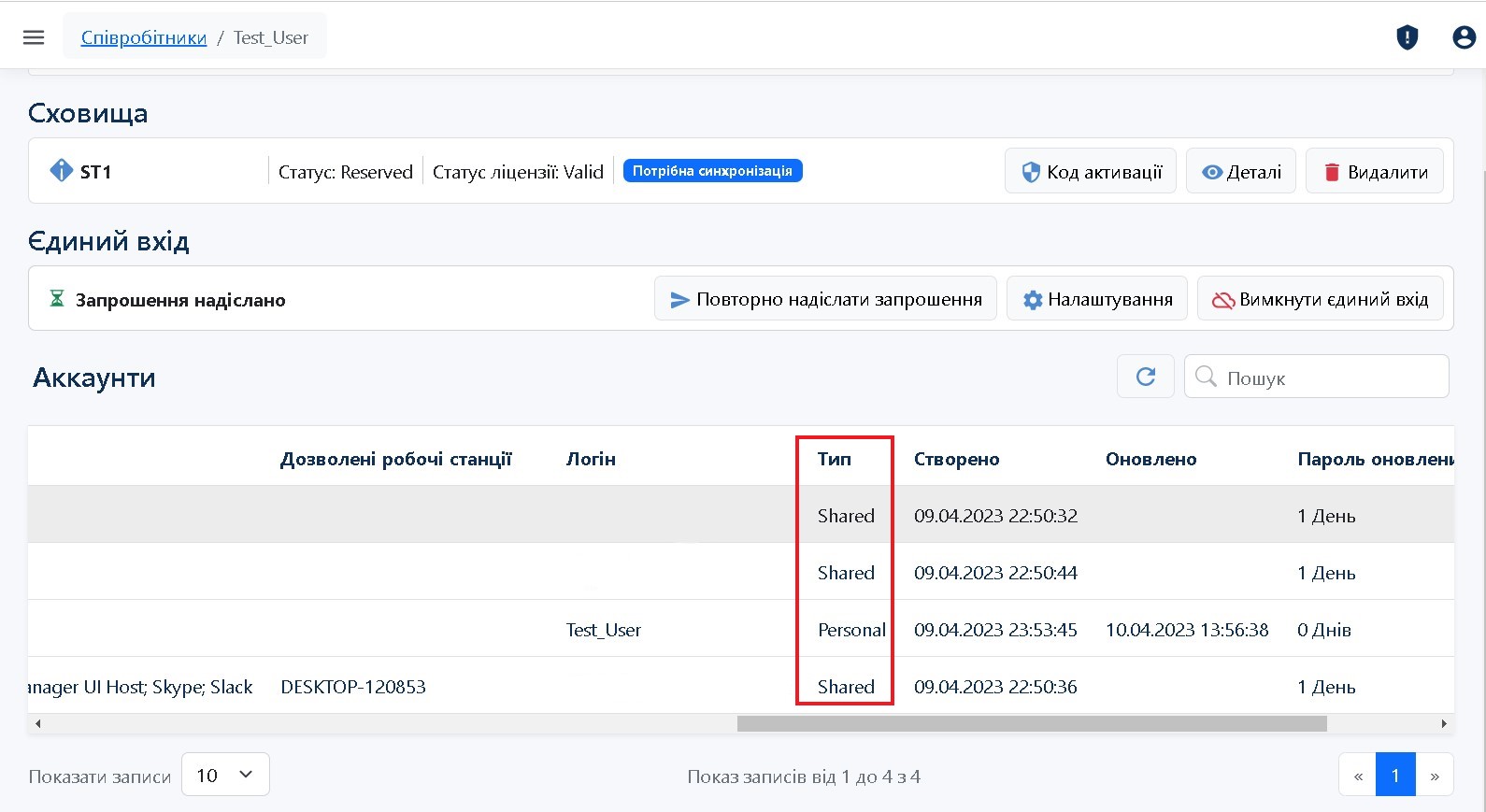This screenshot has height=812, width=1486.
Task: Click the shield alert icon in header
Action: (1407, 37)
